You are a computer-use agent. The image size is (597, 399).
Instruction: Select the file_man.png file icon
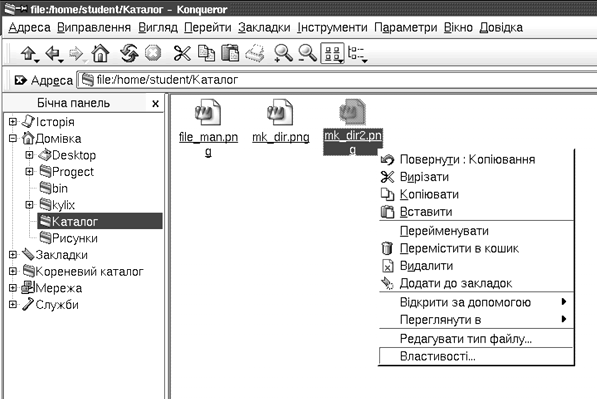click(208, 112)
